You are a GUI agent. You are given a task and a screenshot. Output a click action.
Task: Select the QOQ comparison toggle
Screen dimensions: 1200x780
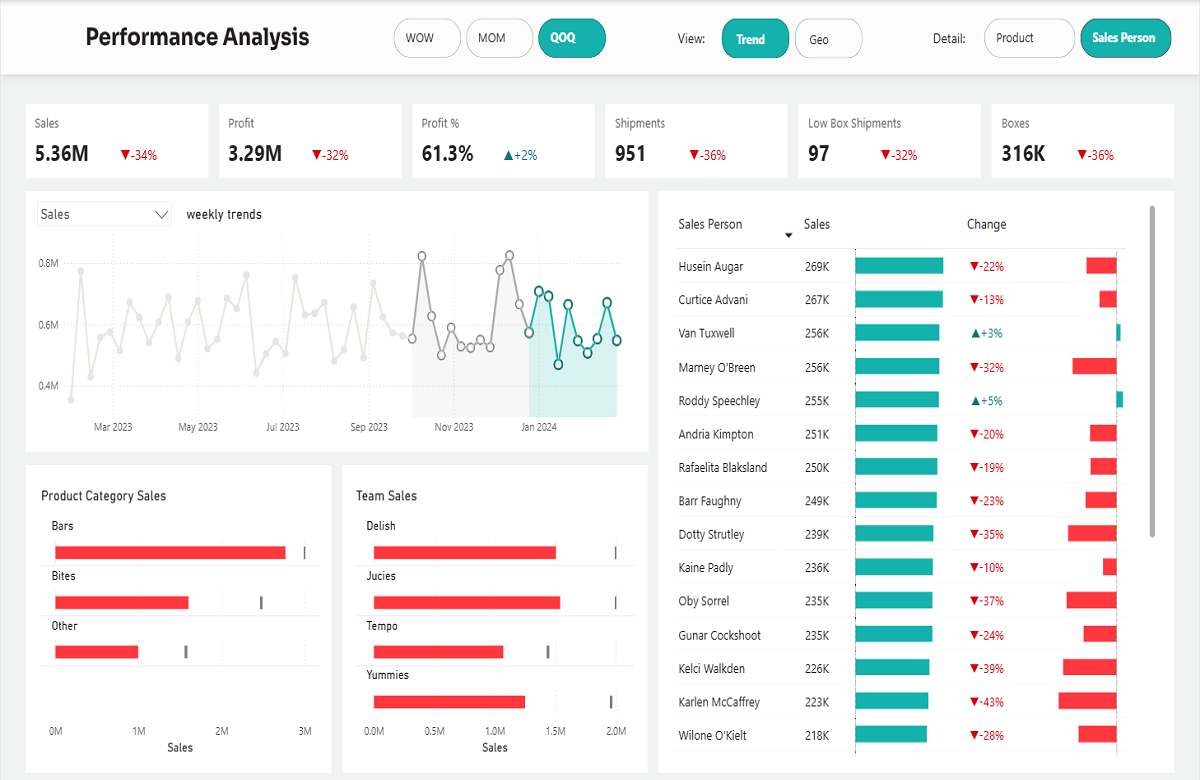[x=571, y=38]
